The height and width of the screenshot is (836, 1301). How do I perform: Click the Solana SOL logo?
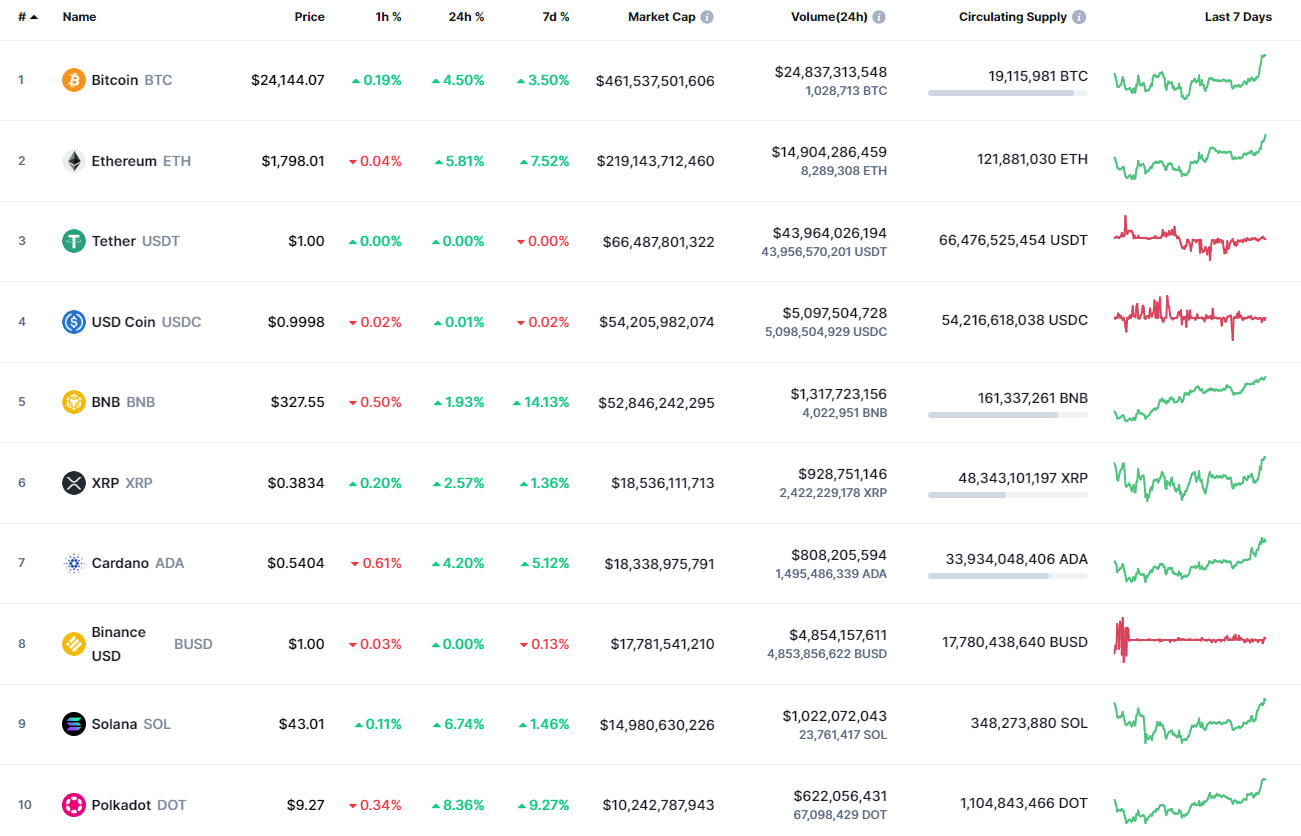73,724
